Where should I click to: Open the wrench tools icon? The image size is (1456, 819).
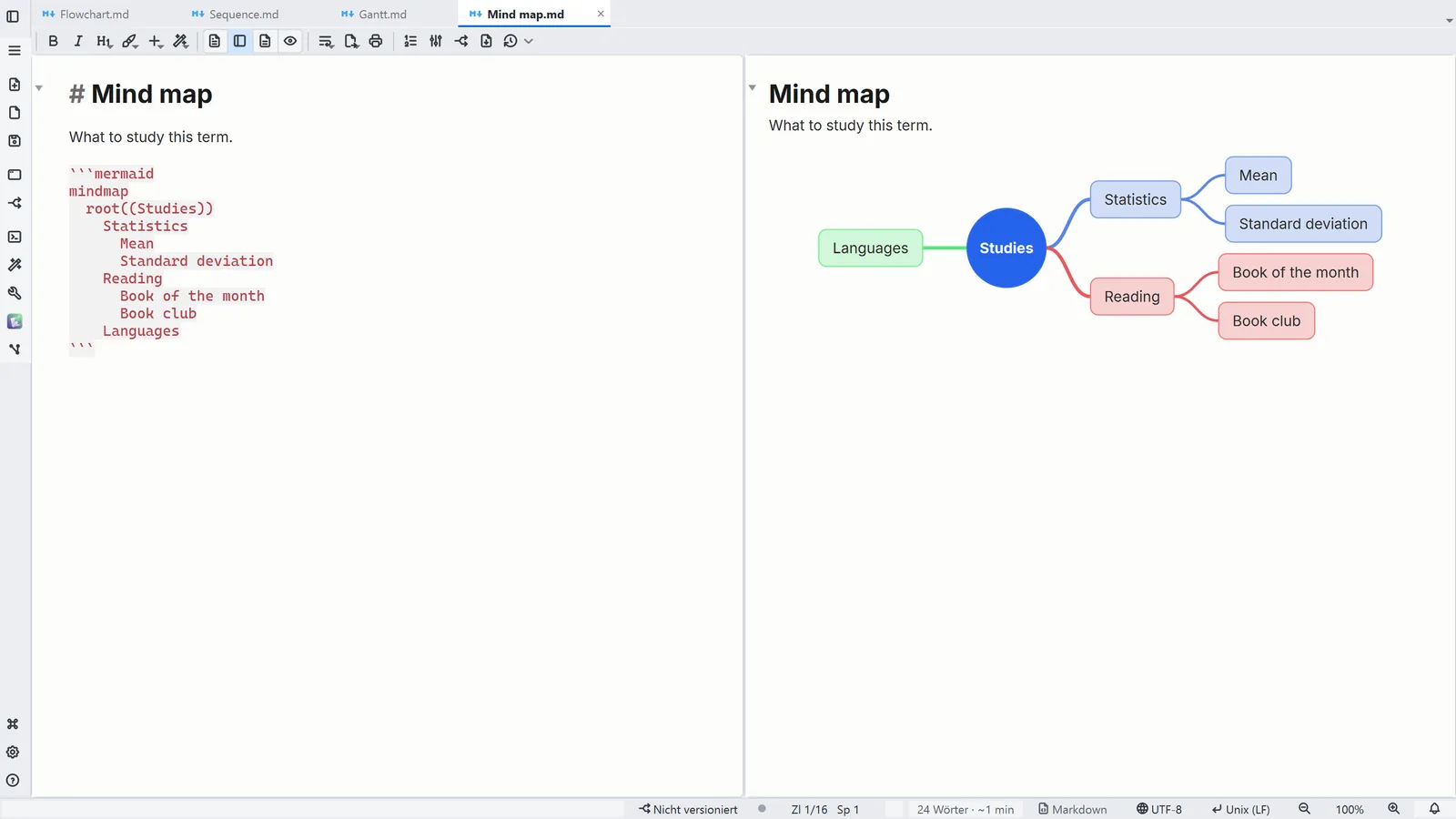coord(15,293)
